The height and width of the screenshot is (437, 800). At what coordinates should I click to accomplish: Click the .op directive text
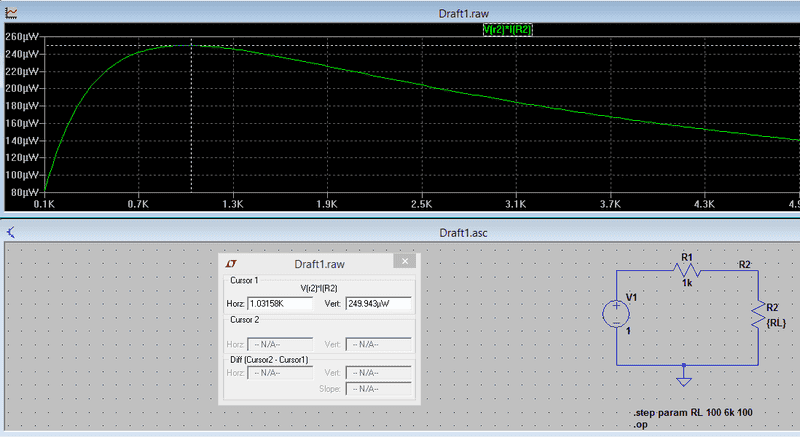point(641,425)
